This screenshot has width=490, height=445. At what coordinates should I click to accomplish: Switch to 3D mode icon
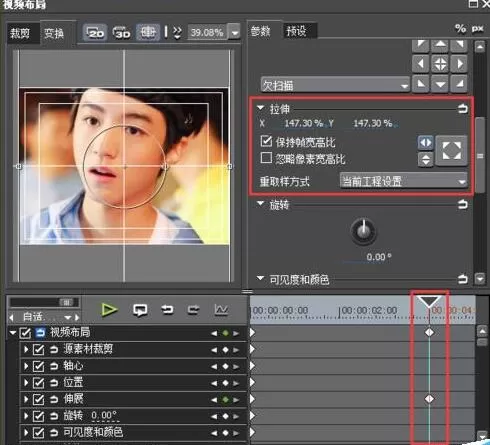tap(122, 33)
